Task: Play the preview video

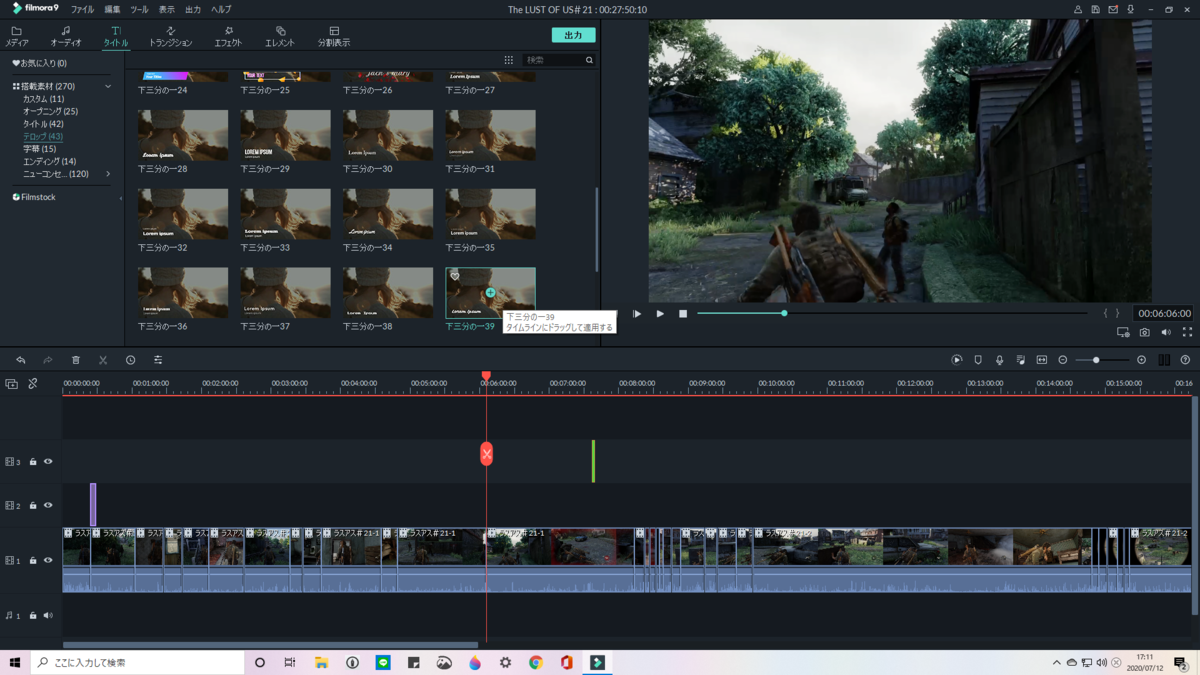Action: pos(660,314)
